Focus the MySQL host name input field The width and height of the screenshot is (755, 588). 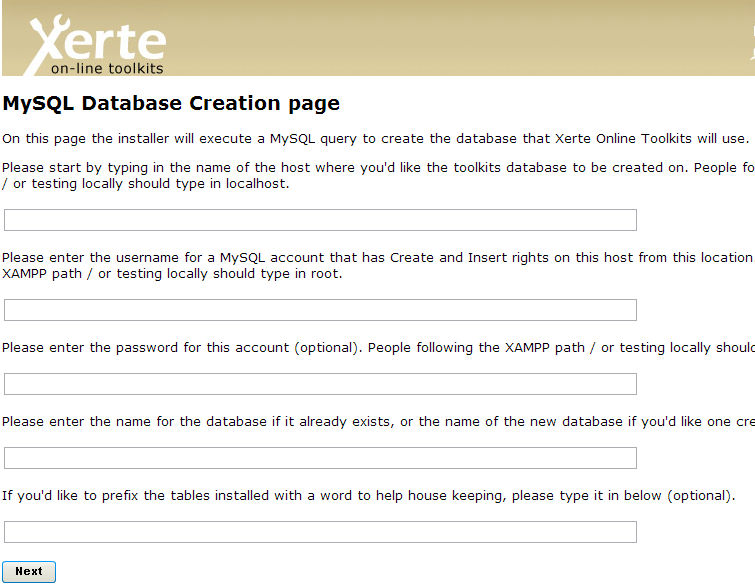tap(320, 220)
